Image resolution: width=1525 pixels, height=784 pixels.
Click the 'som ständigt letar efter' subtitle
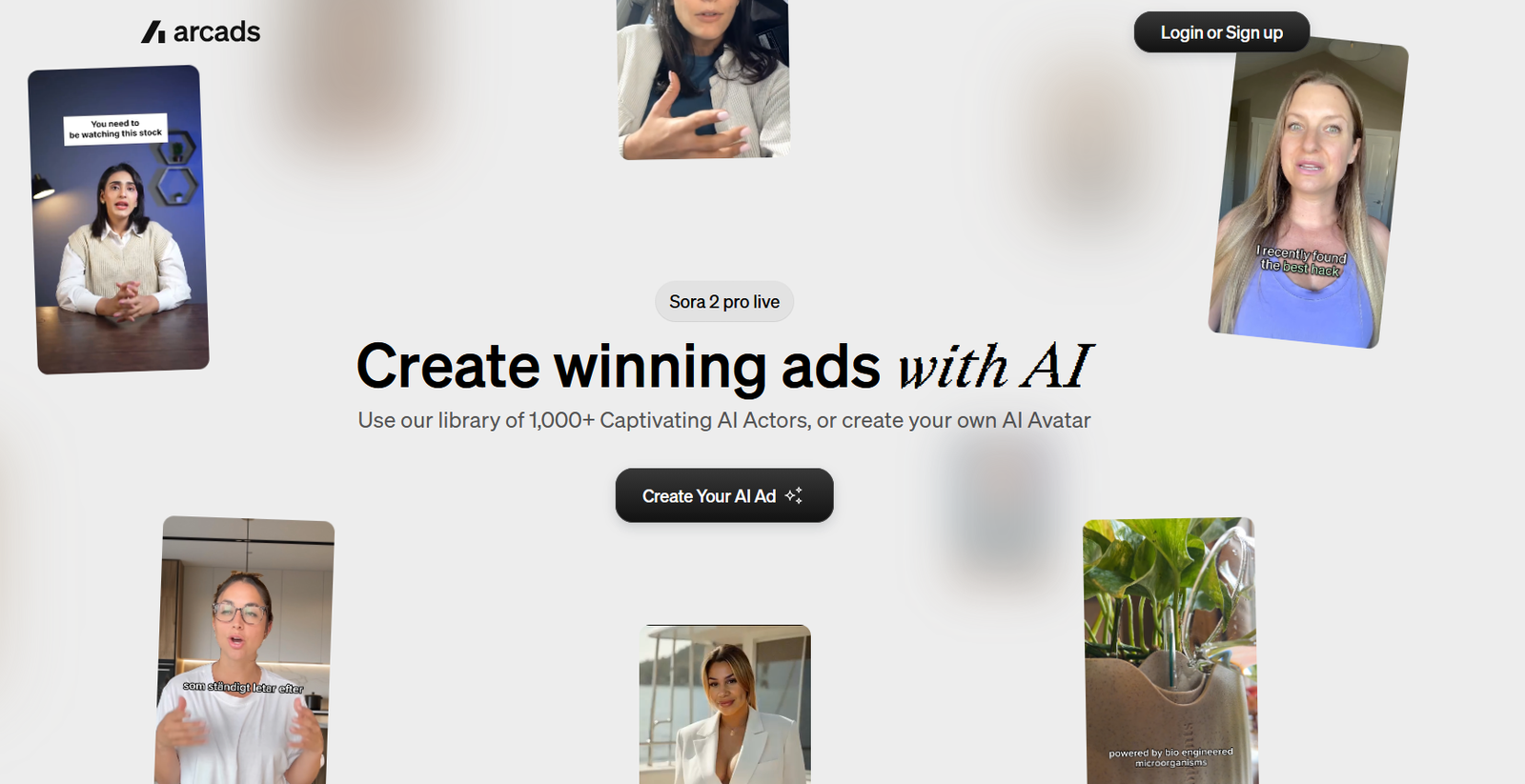click(x=243, y=687)
